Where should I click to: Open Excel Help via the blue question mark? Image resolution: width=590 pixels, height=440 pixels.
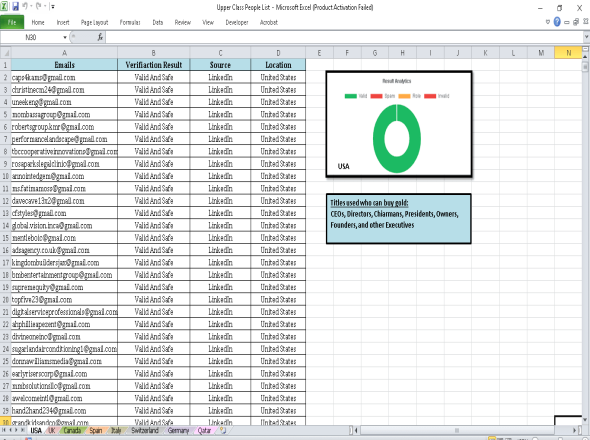(557, 22)
